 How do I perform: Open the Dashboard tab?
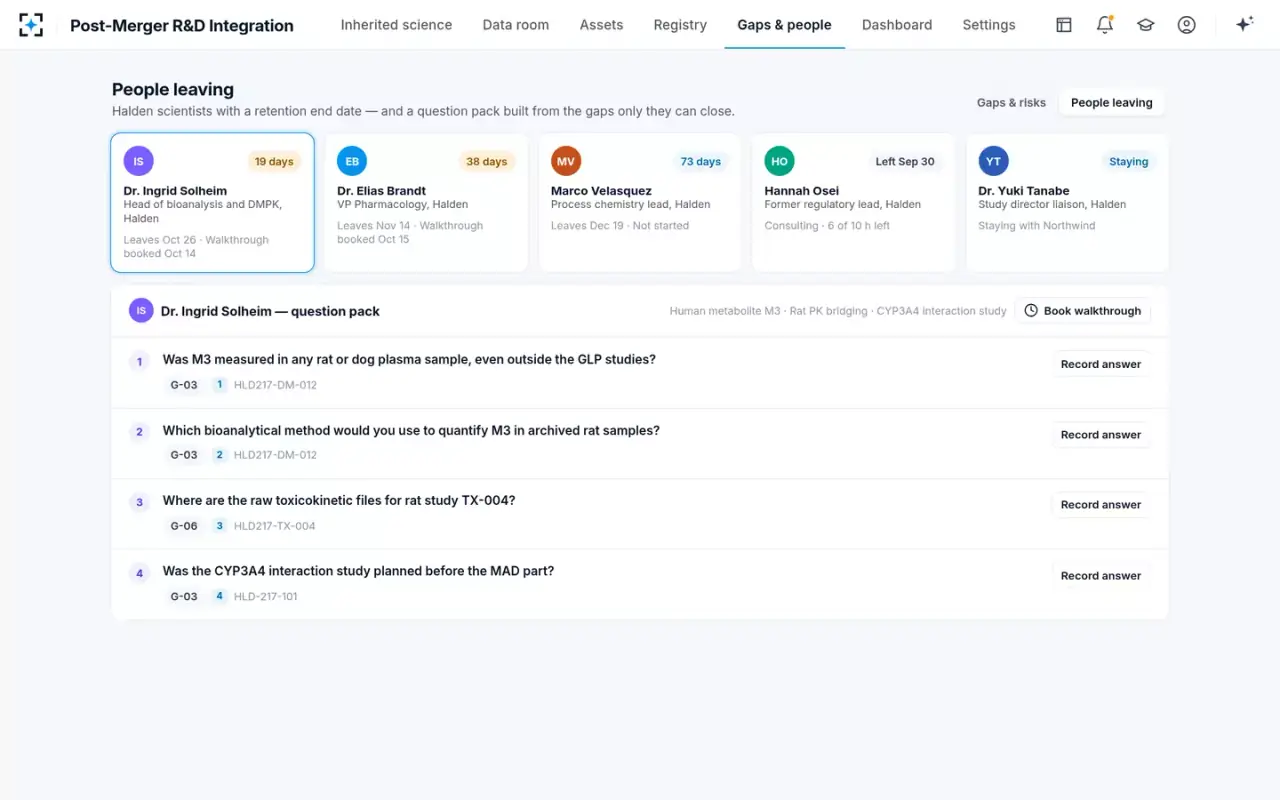pyautogui.click(x=897, y=25)
